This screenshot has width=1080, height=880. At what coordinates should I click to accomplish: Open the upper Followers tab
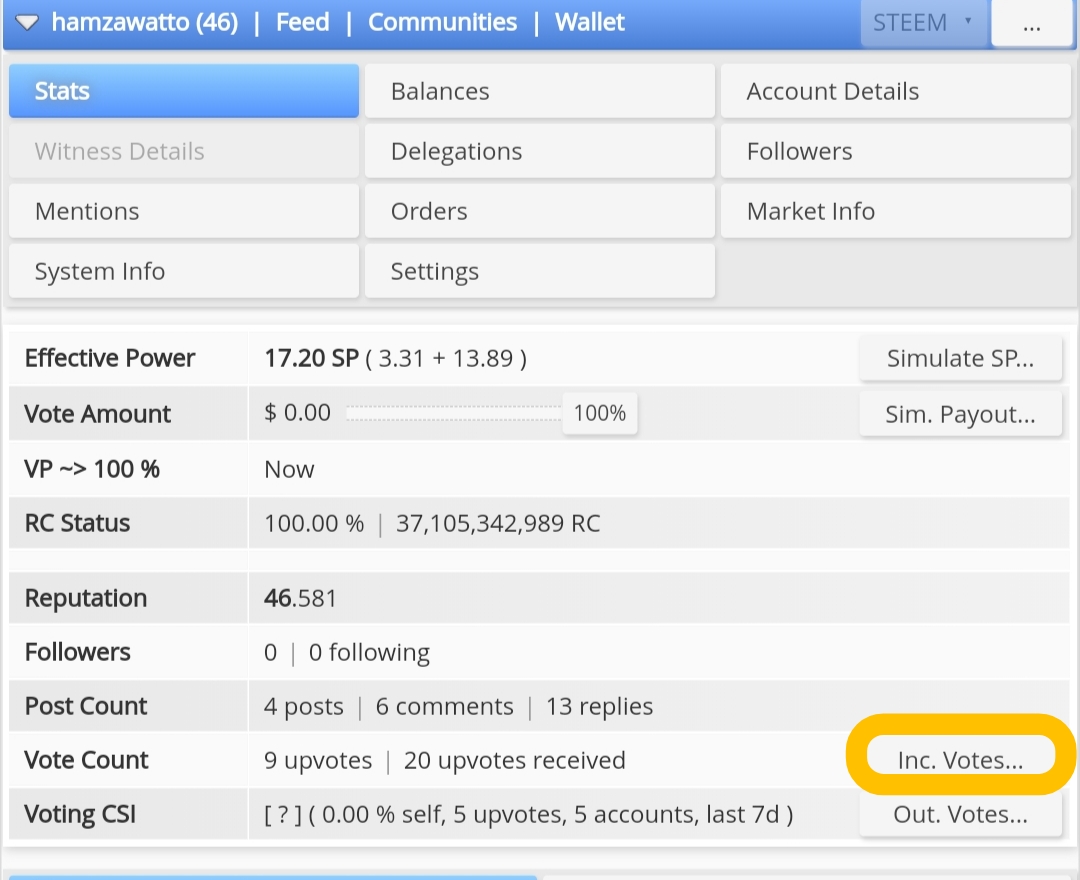[895, 151]
